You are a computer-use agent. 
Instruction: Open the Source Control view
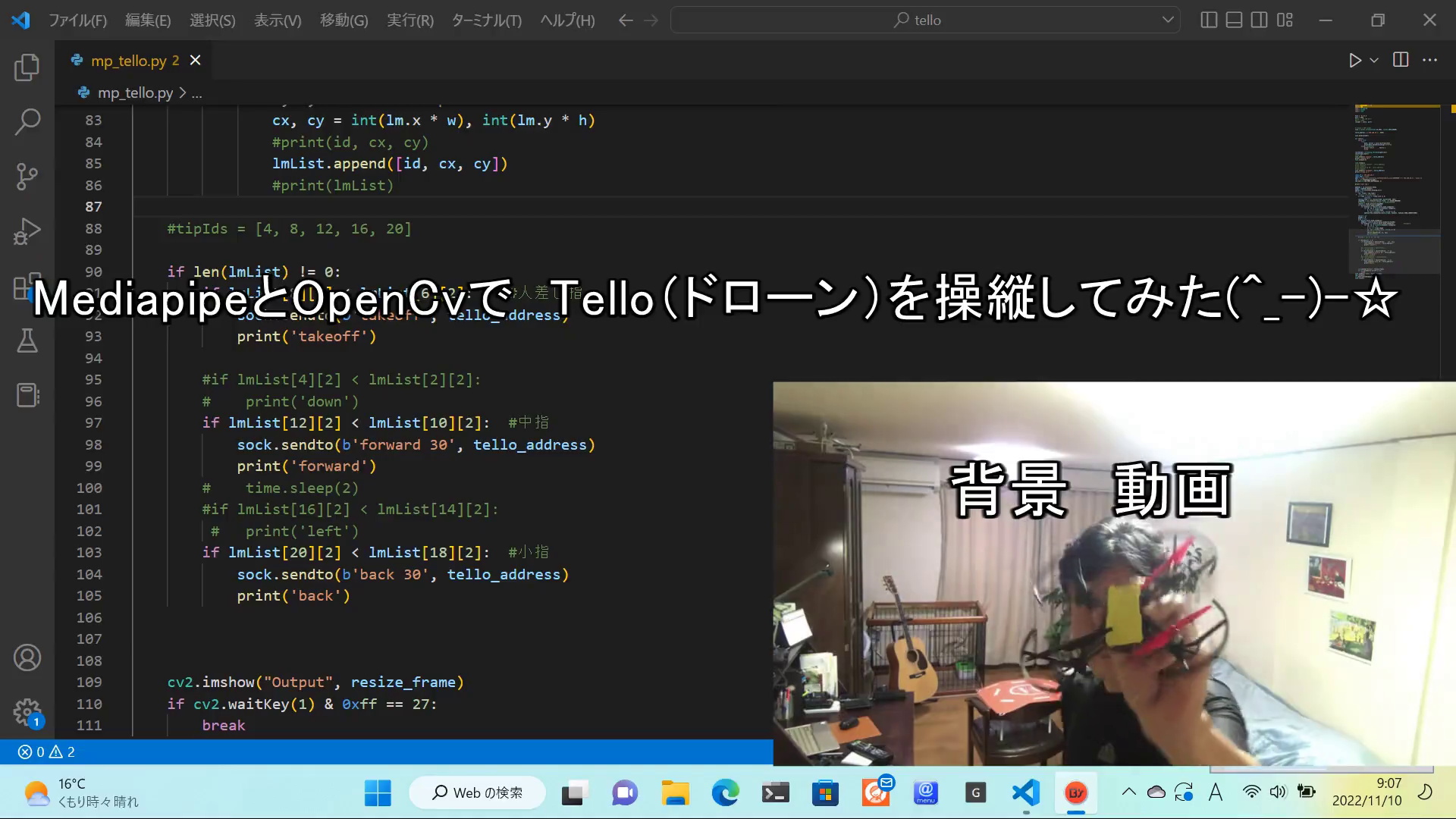27,177
